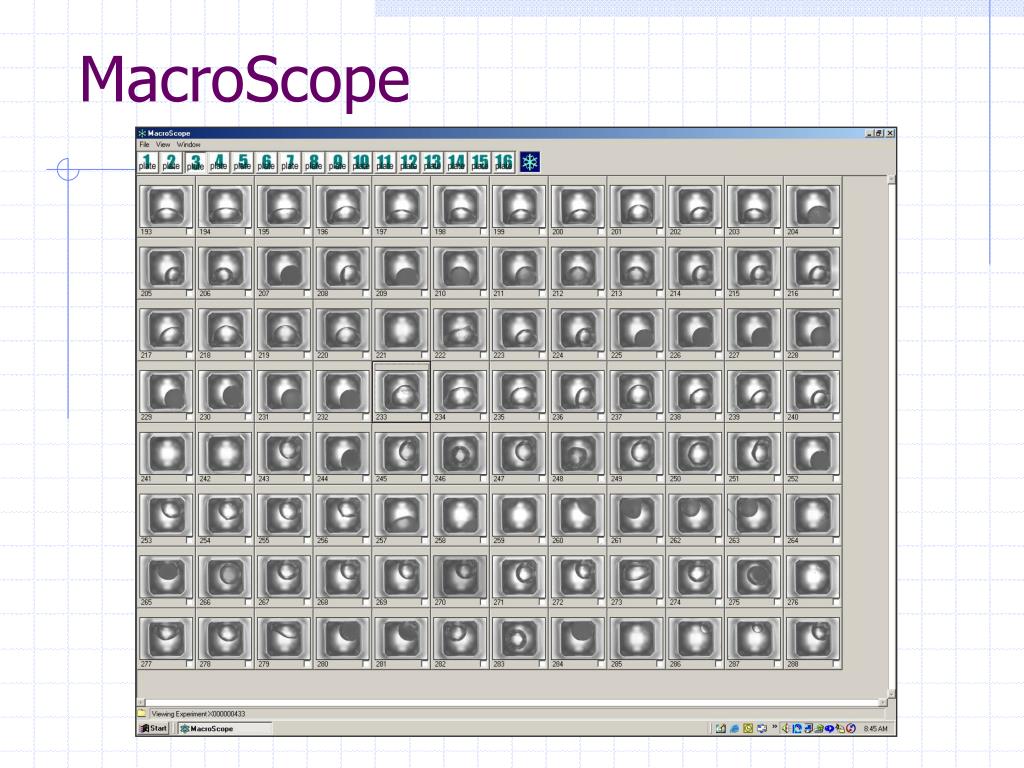Viewport: 1024px width, 768px height.
Task: Open the File menu
Action: (144, 144)
